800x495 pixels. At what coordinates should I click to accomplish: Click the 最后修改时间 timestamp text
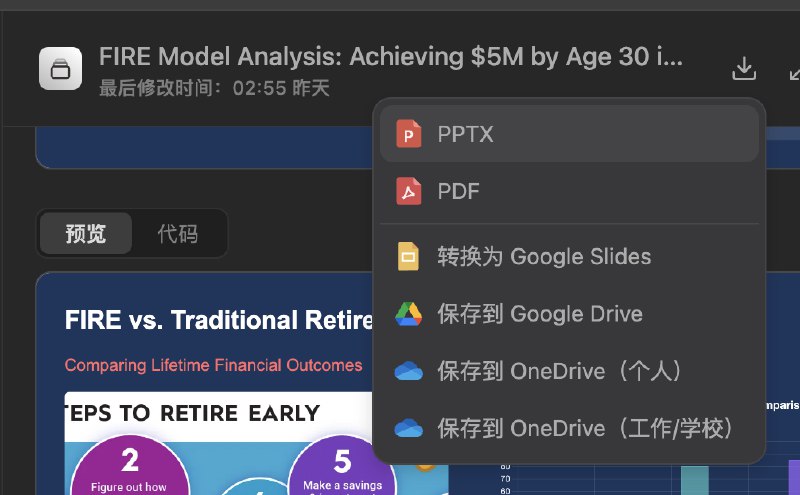click(x=214, y=88)
